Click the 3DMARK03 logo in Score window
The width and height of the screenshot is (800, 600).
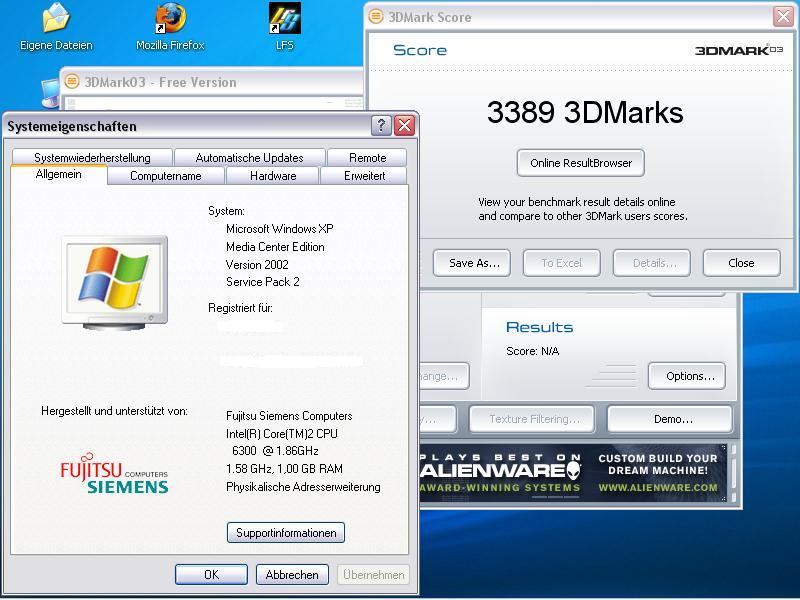pyautogui.click(x=739, y=50)
